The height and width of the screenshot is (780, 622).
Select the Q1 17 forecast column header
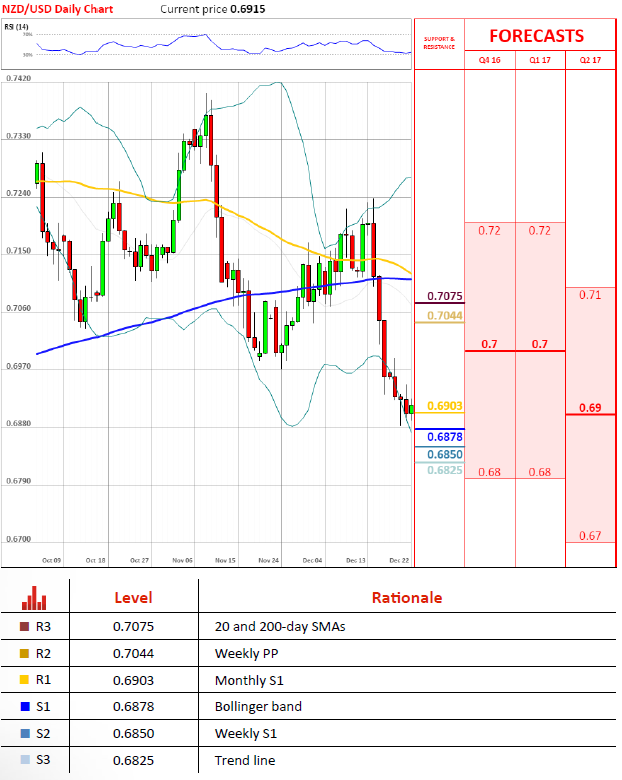540,60
